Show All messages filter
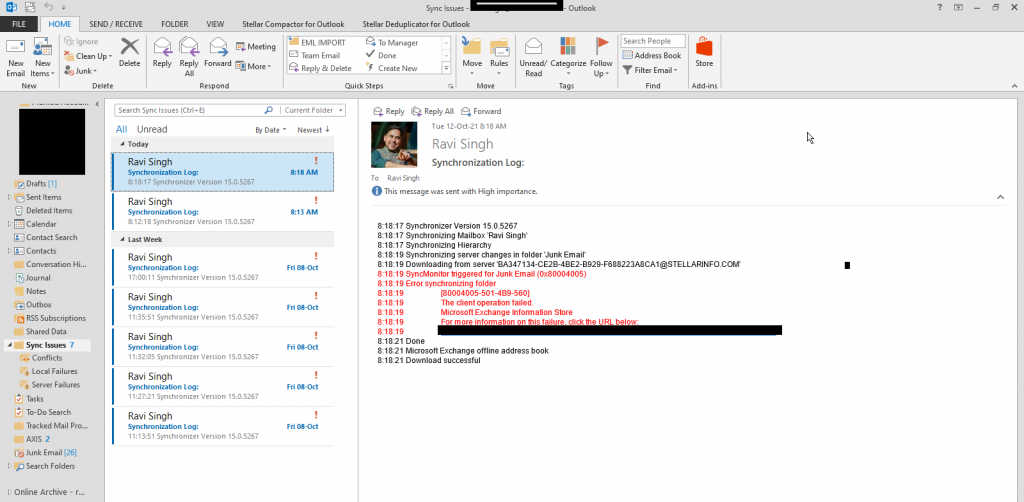 pyautogui.click(x=121, y=129)
